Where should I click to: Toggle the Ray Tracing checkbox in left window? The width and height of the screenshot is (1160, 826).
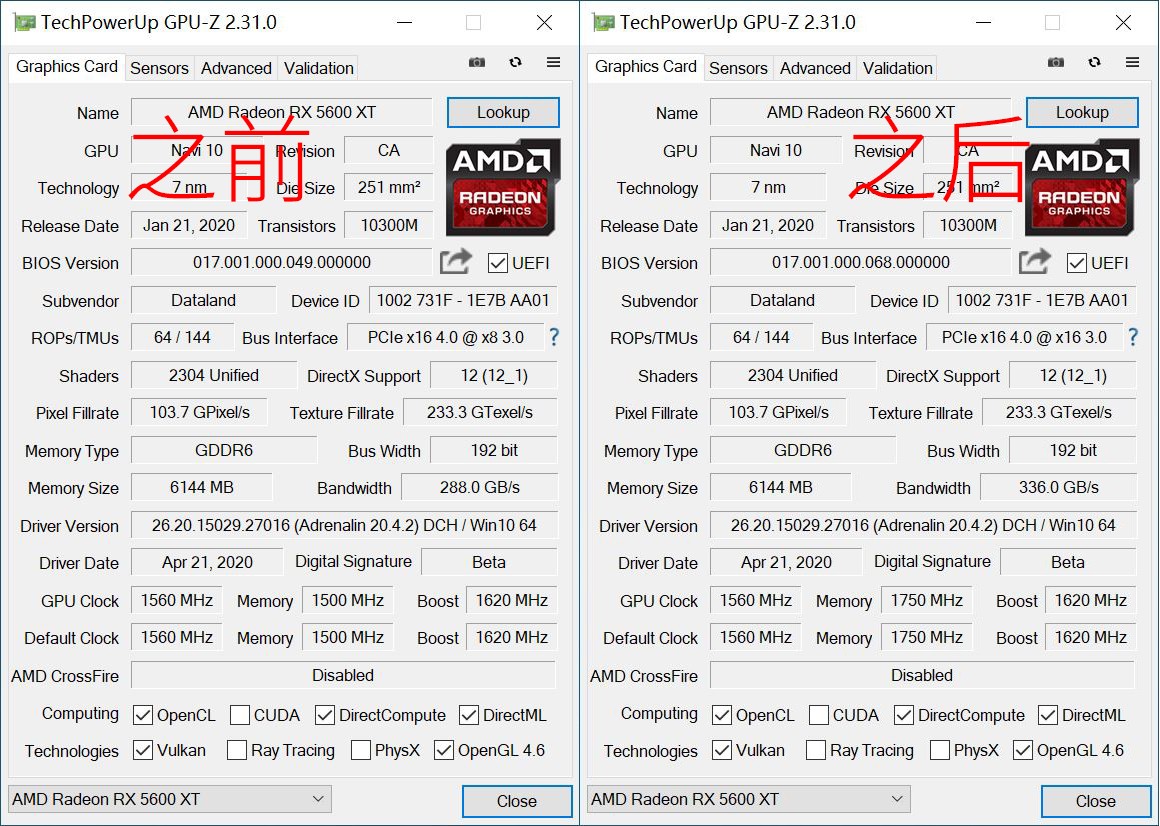click(237, 750)
